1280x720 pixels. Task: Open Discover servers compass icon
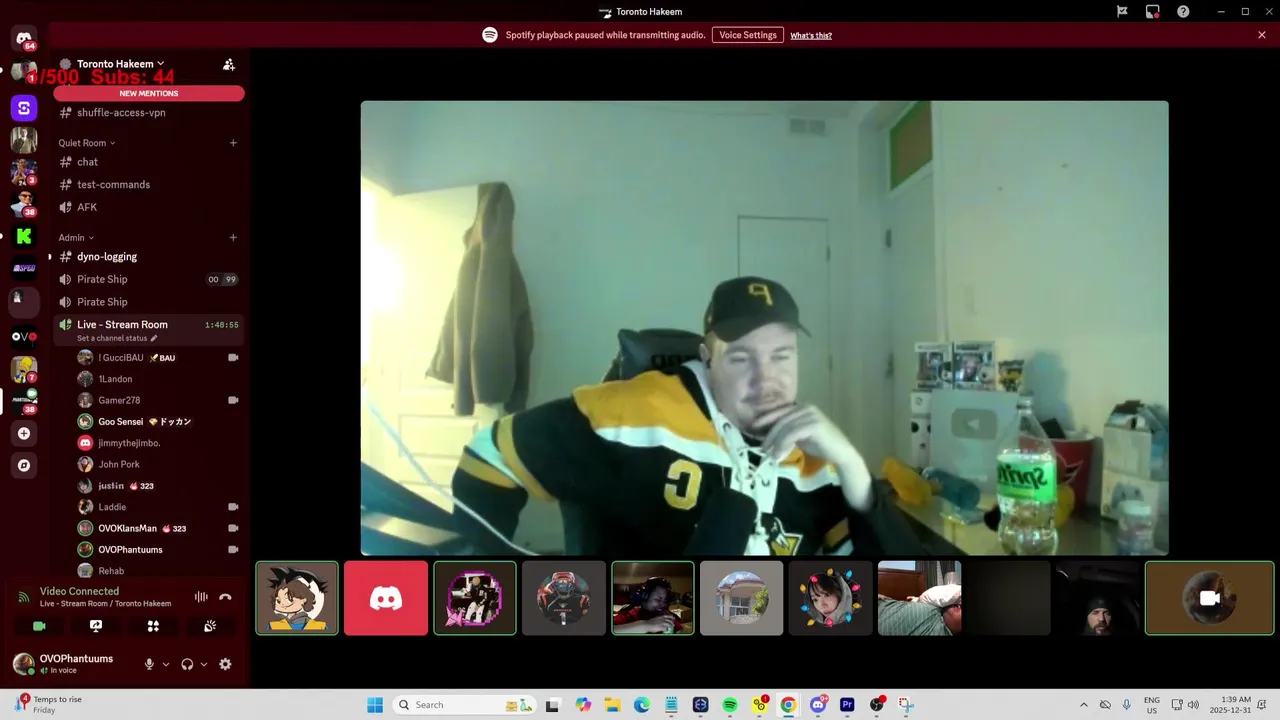pos(24,465)
